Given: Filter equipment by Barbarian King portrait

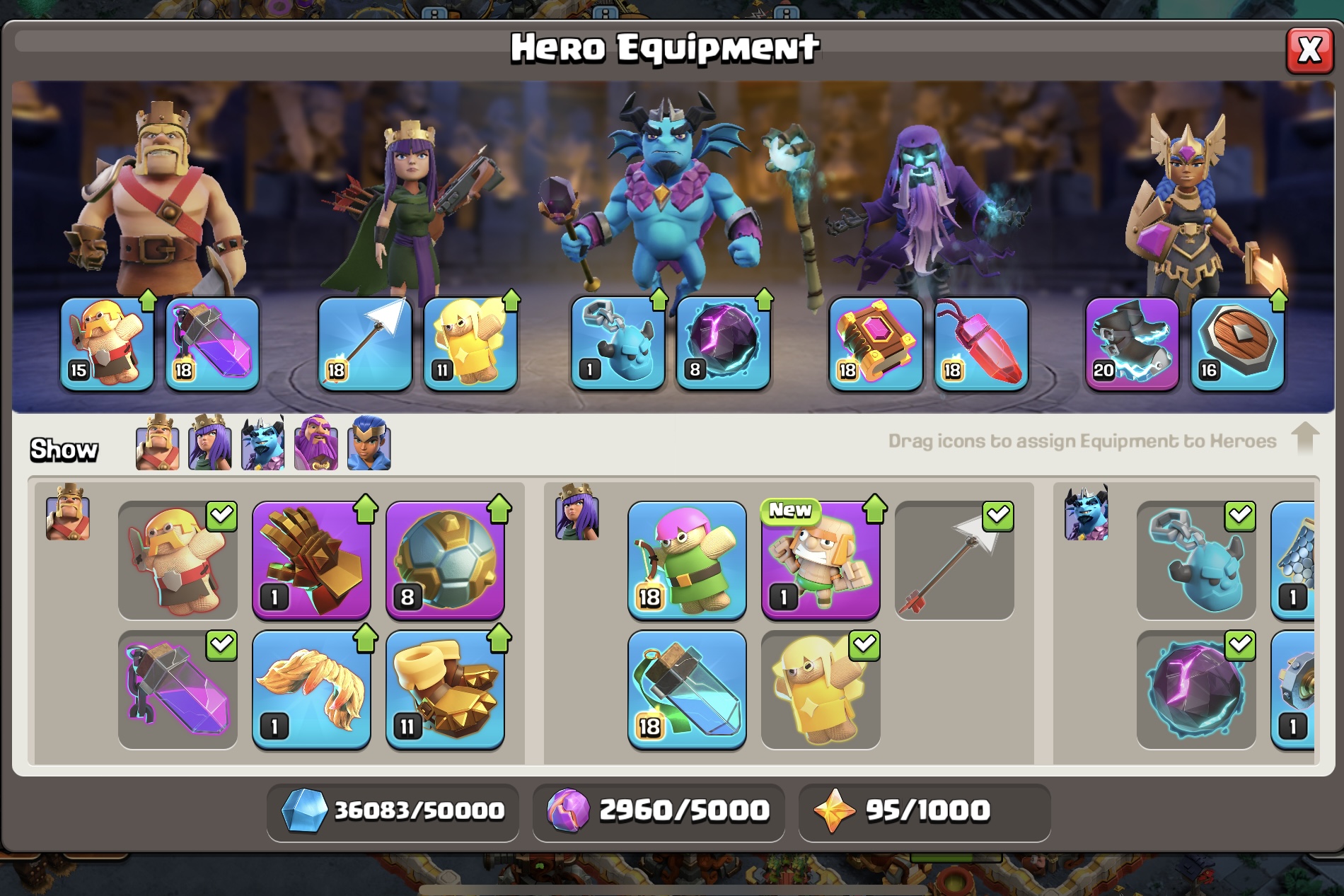Looking at the screenshot, I should [157, 443].
